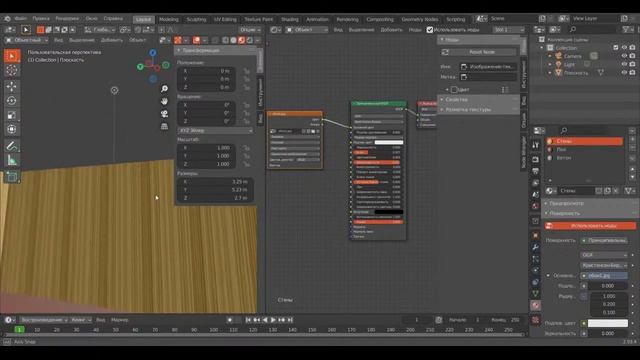Image resolution: width=640 pixels, height=360 pixels.
Task: Click the Dimensions Z field in Transform
Action: coord(215,198)
